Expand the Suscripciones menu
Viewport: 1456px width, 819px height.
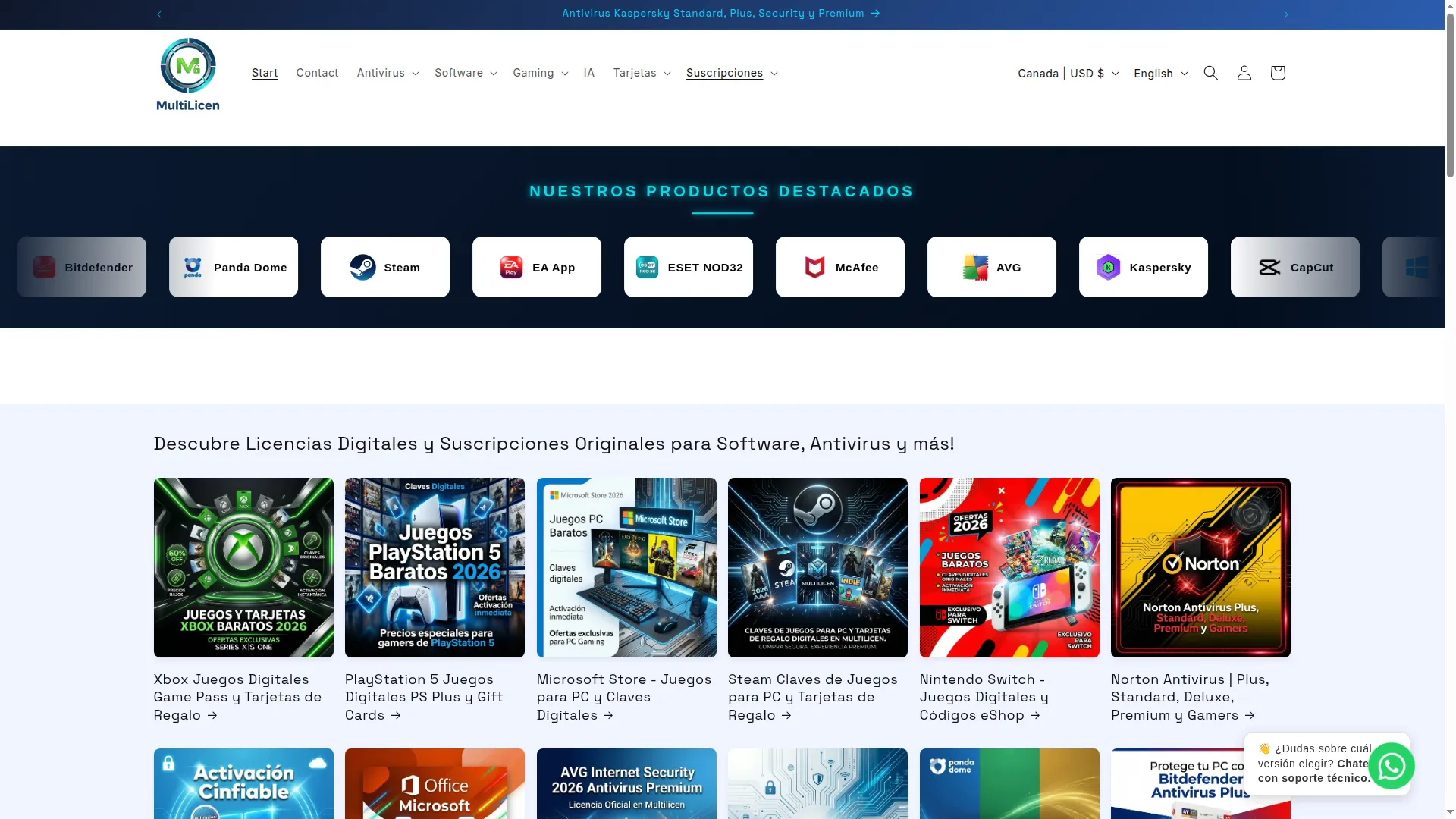pos(732,73)
